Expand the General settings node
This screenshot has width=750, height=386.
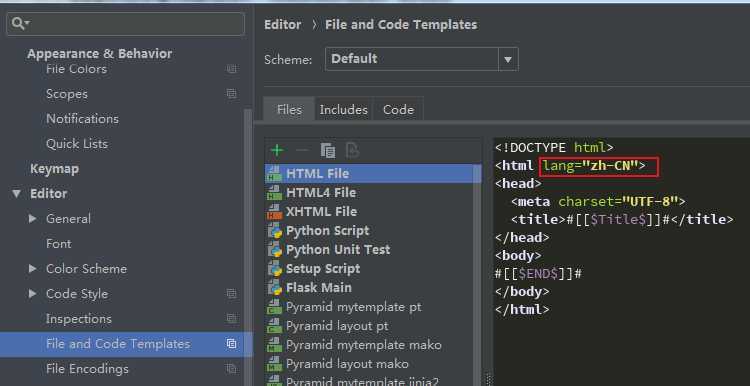33,219
